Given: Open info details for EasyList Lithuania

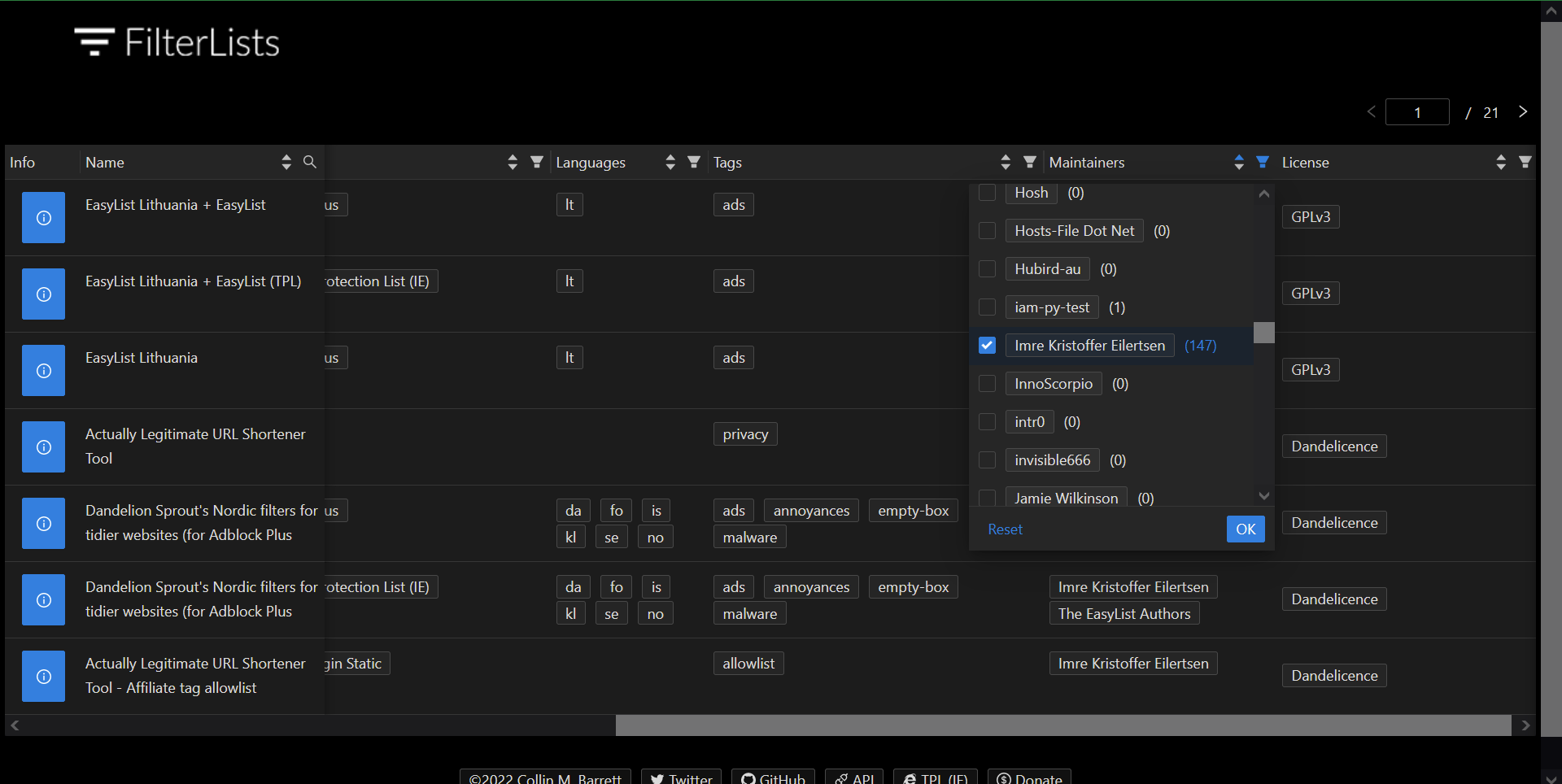Looking at the screenshot, I should 43,370.
